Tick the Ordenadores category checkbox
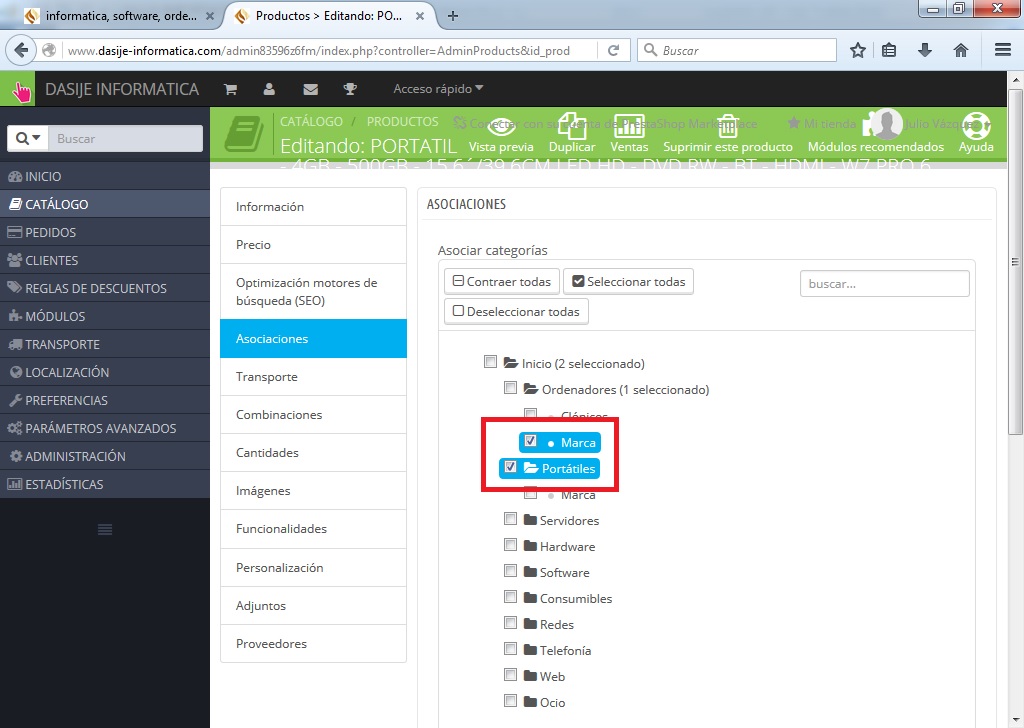The image size is (1024, 728). [511, 388]
